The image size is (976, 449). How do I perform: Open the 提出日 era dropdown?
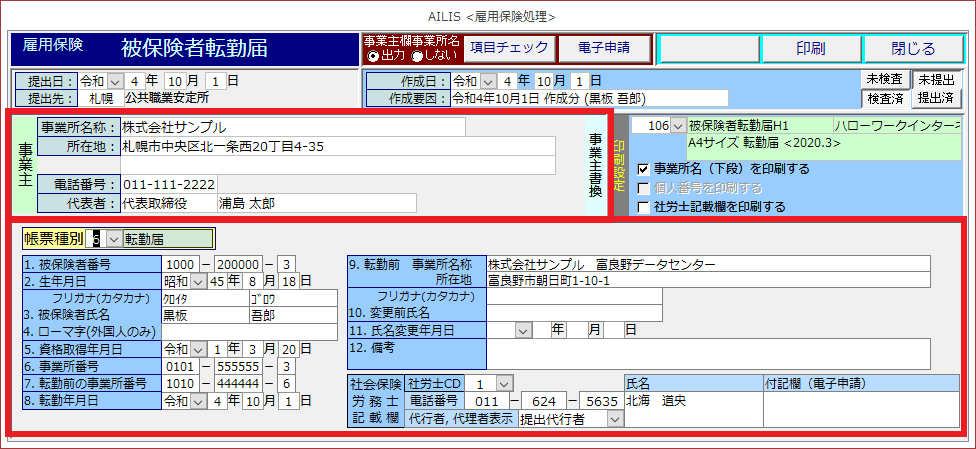[114, 80]
